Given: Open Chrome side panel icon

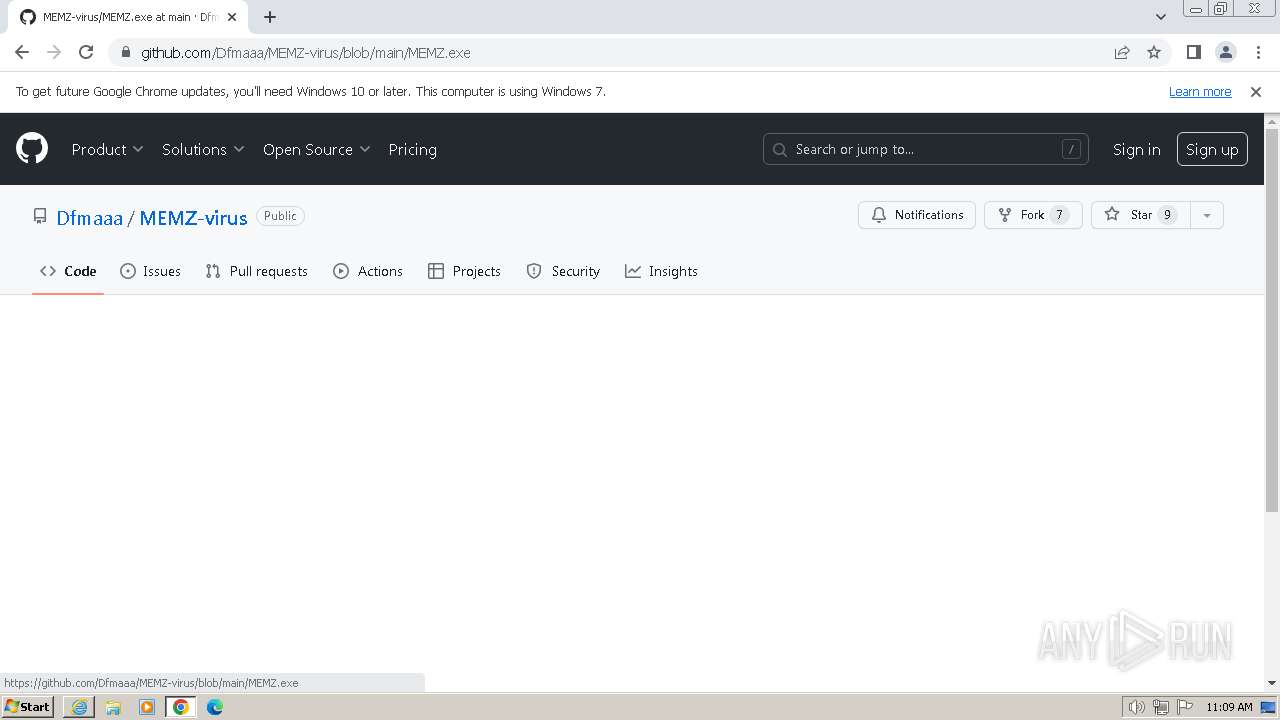Looking at the screenshot, I should tap(1193, 52).
